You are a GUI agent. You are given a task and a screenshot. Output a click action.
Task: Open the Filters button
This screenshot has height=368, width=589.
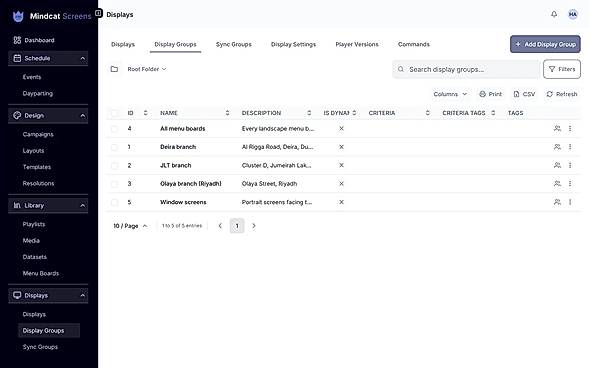pyautogui.click(x=562, y=69)
